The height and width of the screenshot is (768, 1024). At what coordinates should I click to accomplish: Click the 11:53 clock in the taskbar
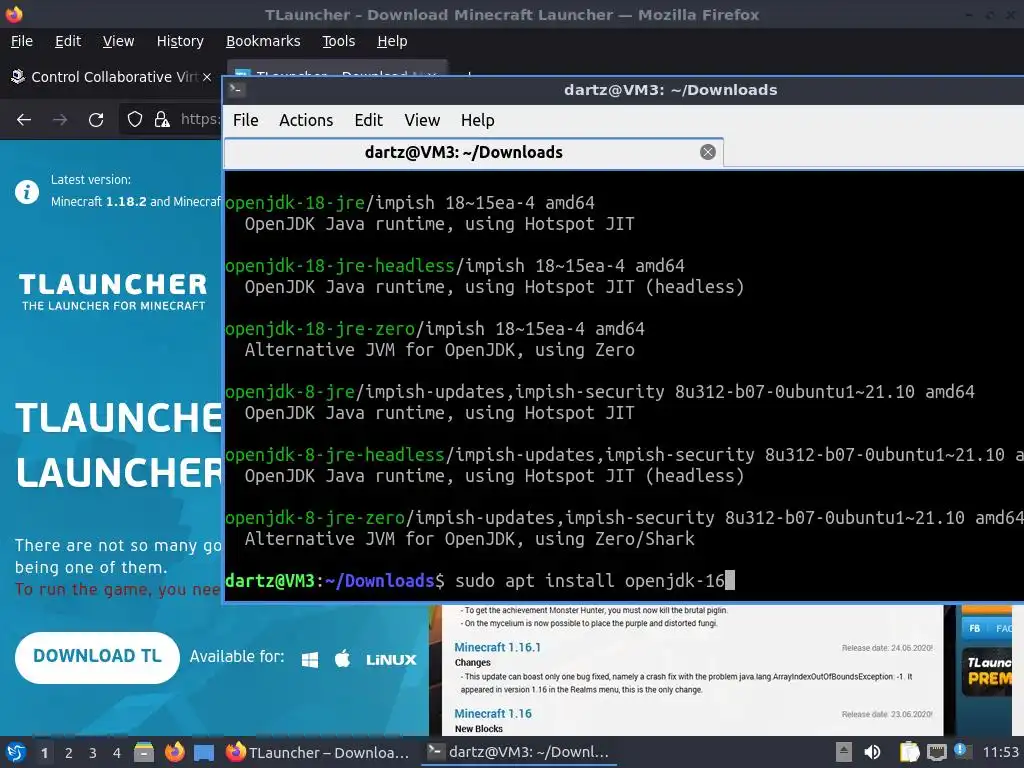tap(1000, 752)
